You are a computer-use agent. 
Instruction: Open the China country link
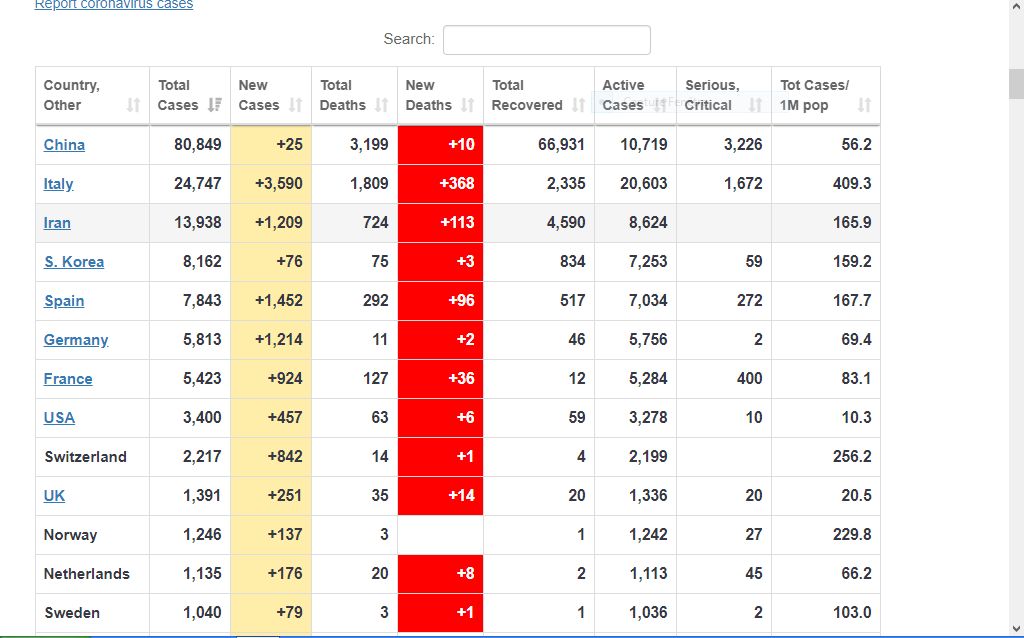(x=64, y=145)
